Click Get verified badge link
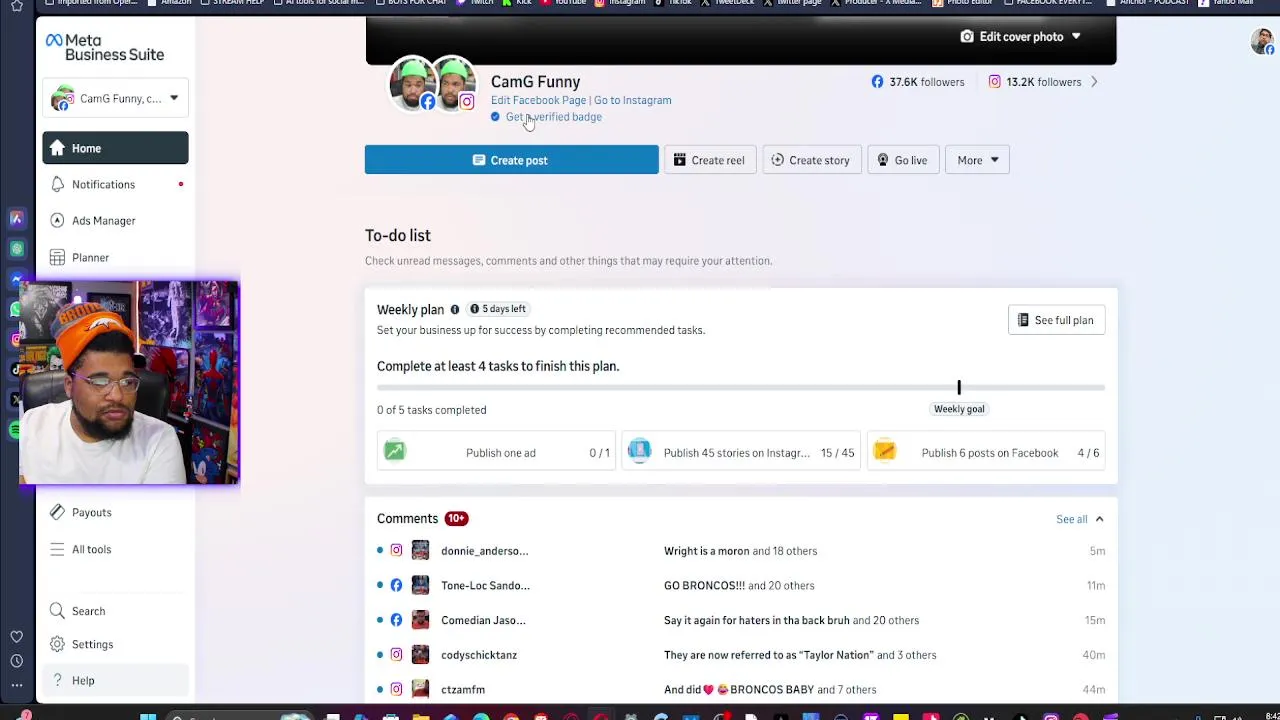Viewport: 1280px width, 720px height. [x=553, y=117]
